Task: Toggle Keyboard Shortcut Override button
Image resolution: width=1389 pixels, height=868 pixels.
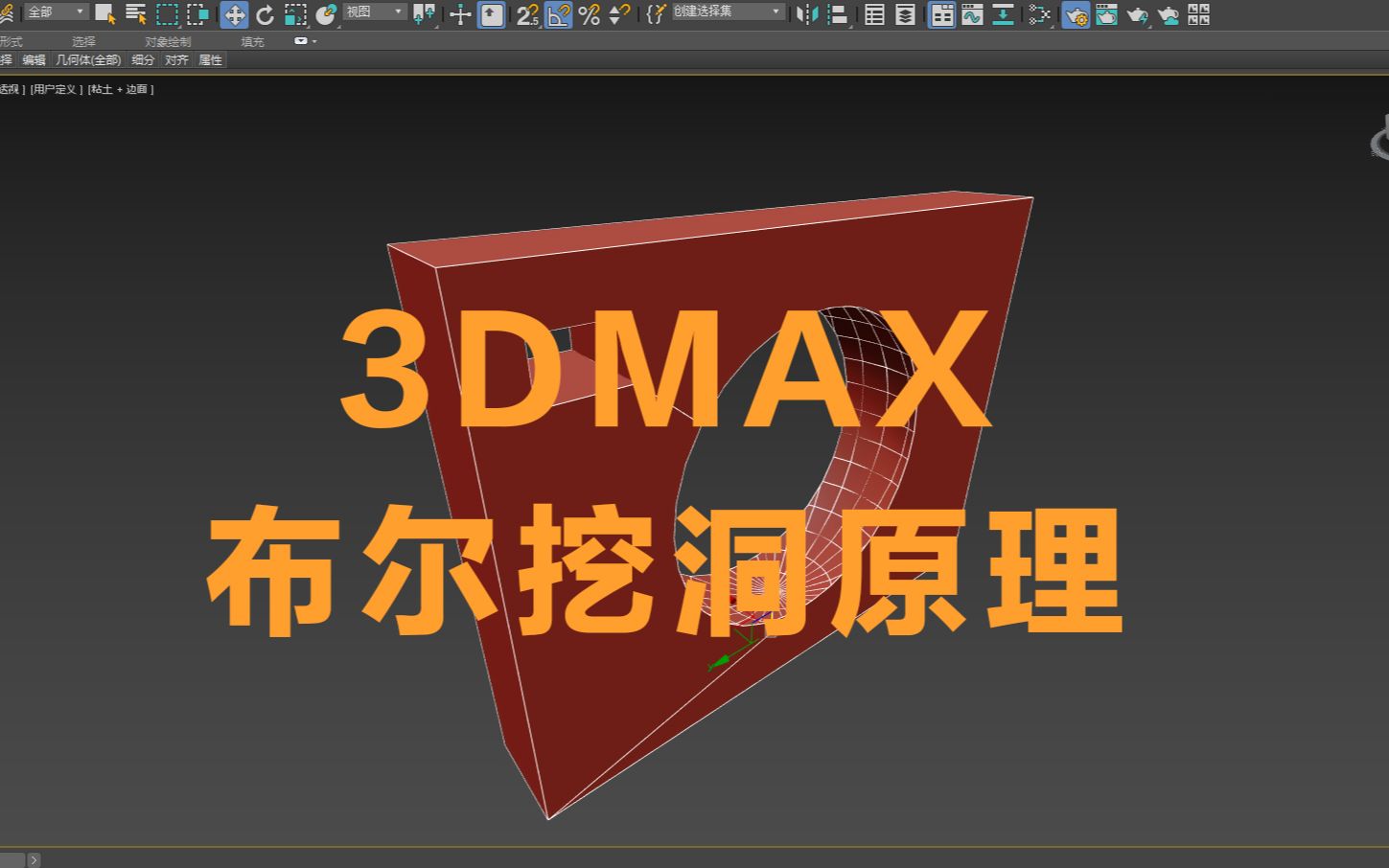Action: click(491, 13)
